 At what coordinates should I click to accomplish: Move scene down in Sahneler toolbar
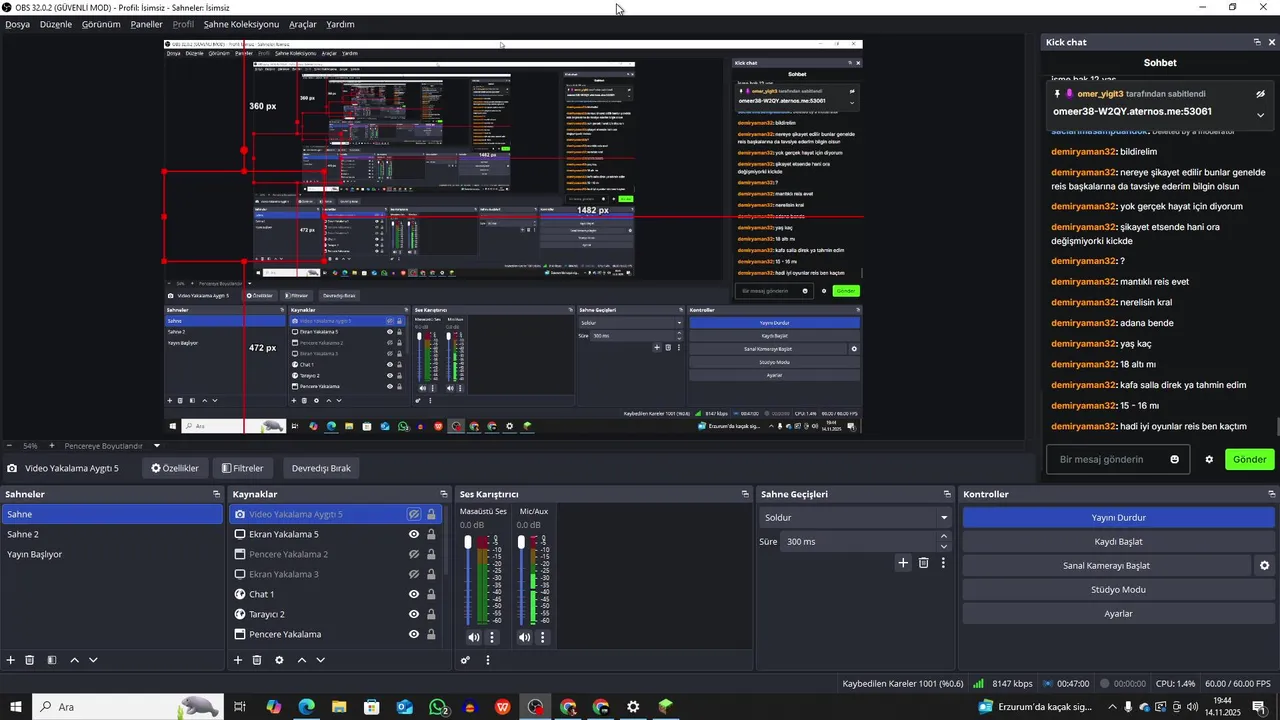(x=93, y=660)
